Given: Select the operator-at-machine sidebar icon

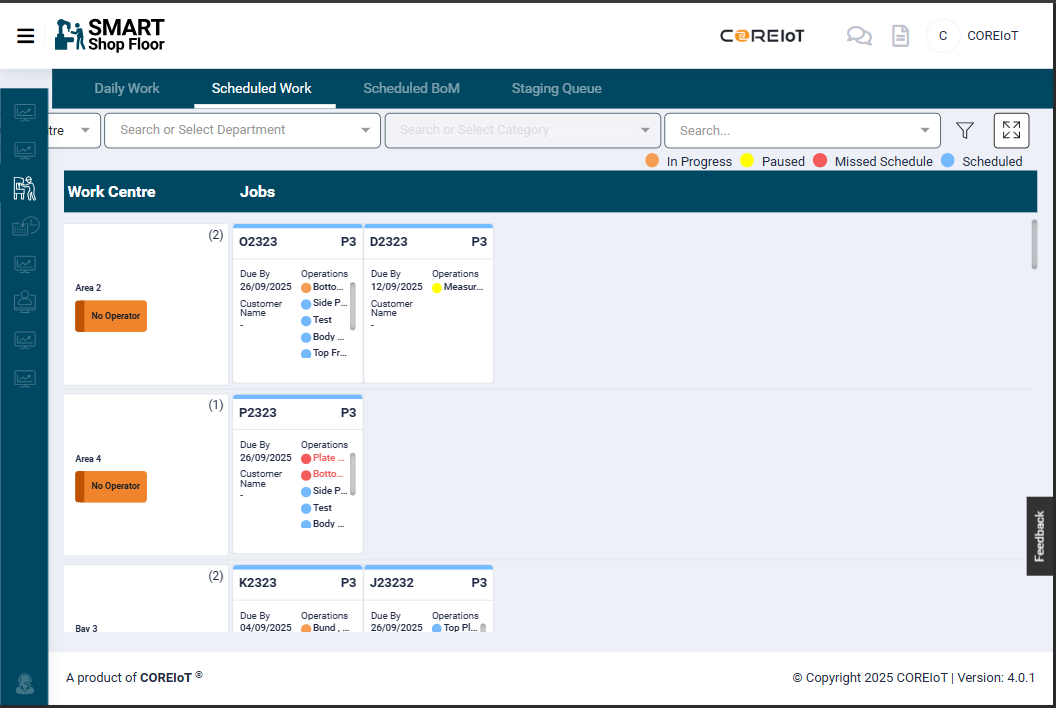Looking at the screenshot, I should point(24,188).
